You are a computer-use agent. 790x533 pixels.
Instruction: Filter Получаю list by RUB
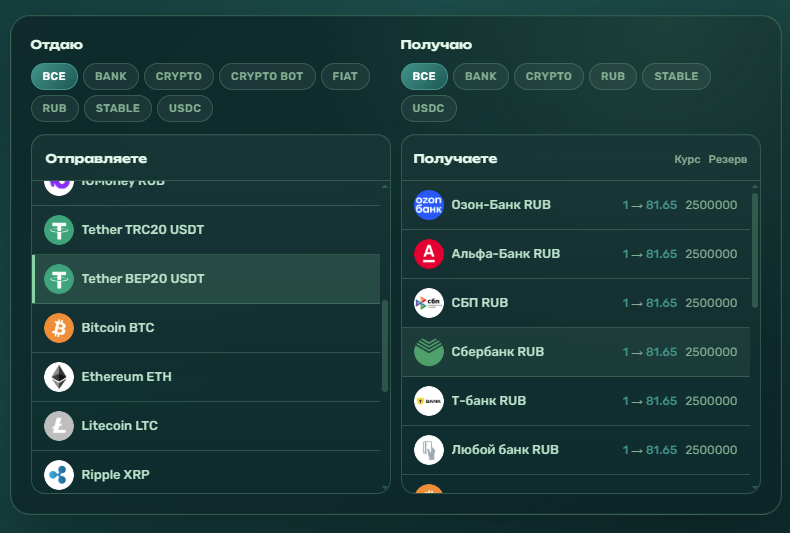click(613, 77)
